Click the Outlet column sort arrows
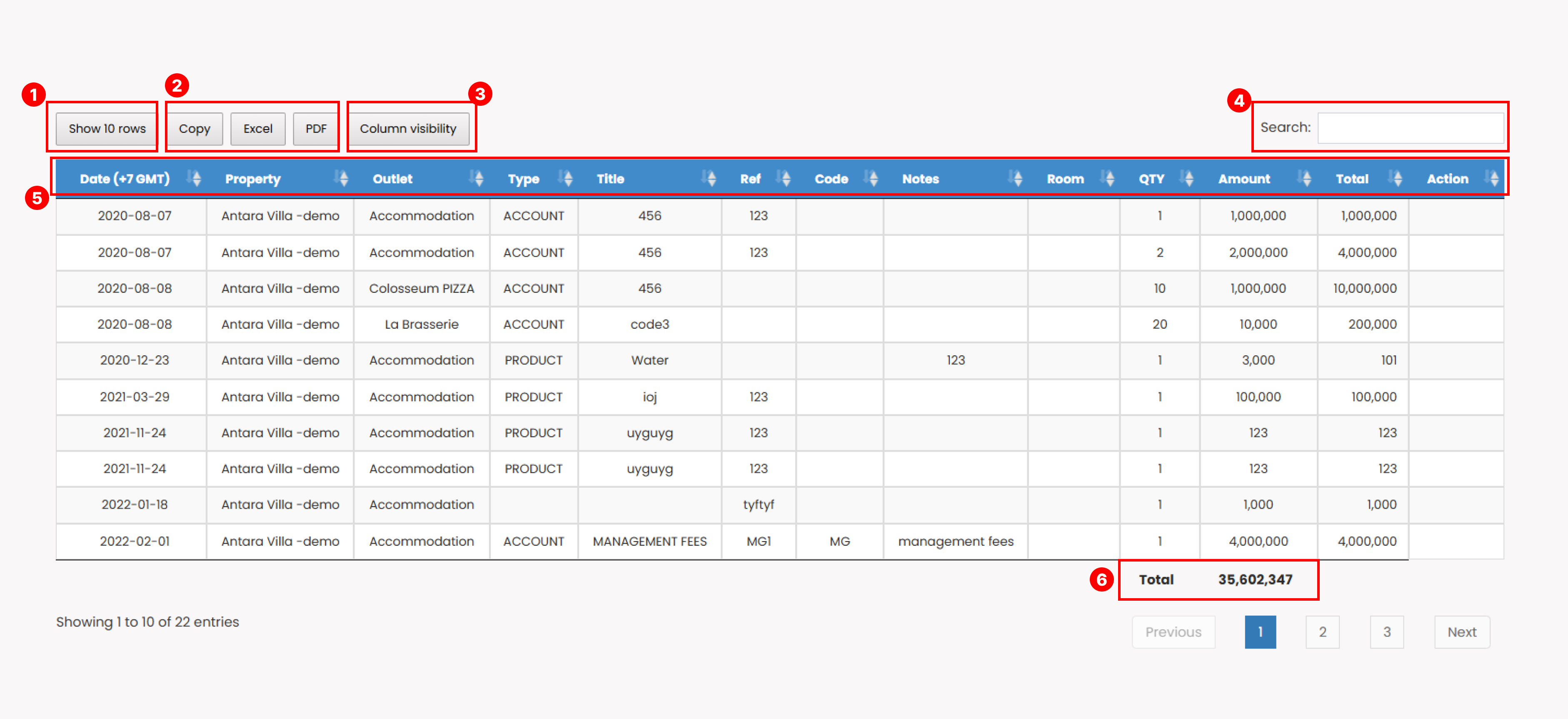This screenshot has height=719, width=1568. 477,178
